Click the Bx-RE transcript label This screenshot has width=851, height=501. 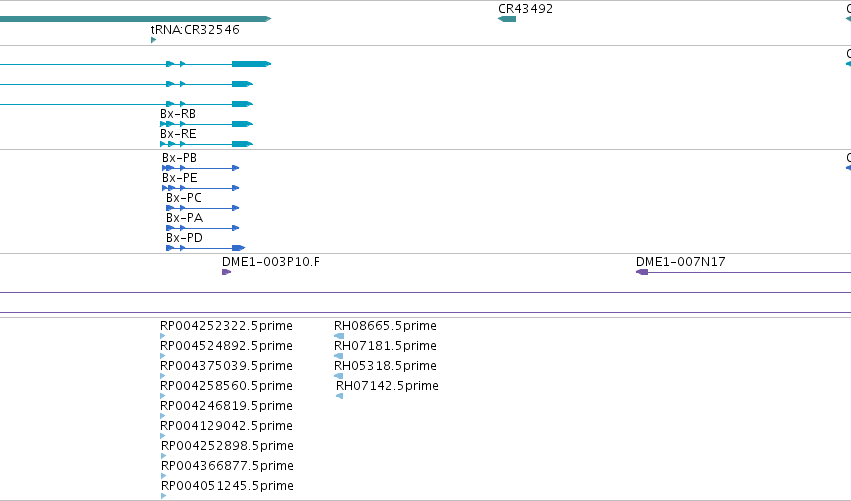tap(178, 134)
